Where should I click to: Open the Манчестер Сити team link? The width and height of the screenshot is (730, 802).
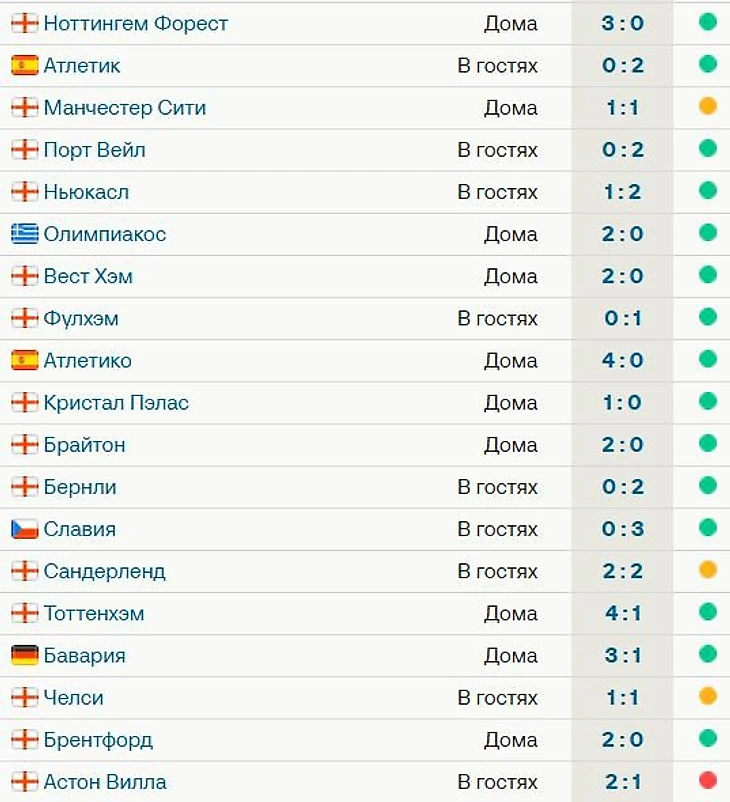tap(125, 107)
